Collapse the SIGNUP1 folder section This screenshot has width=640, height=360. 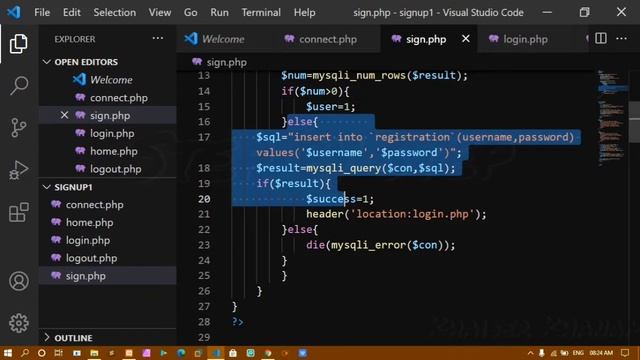click(47, 187)
